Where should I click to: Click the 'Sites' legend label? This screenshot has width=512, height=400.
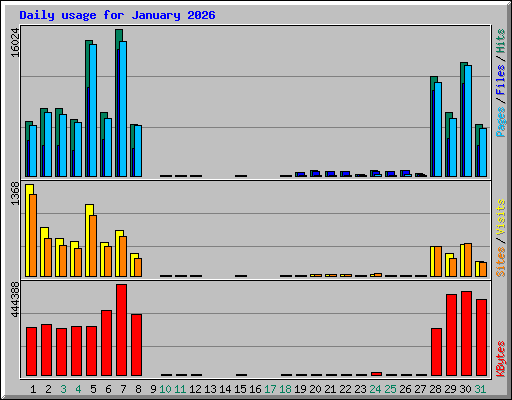(x=501, y=262)
